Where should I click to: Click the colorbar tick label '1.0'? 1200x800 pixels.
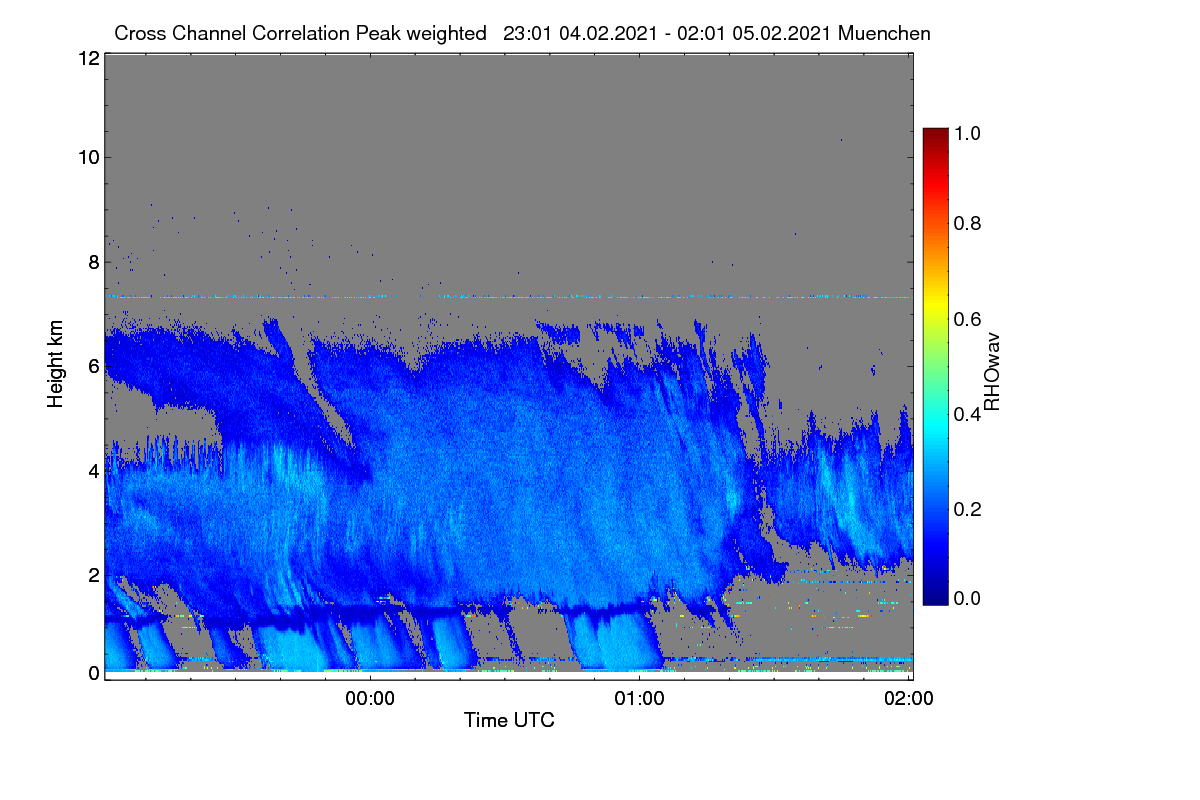[968, 132]
